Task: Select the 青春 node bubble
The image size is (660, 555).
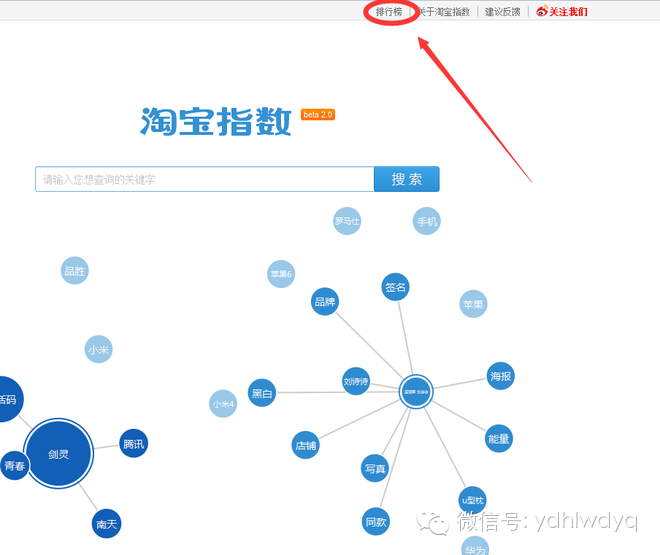Action: point(14,465)
